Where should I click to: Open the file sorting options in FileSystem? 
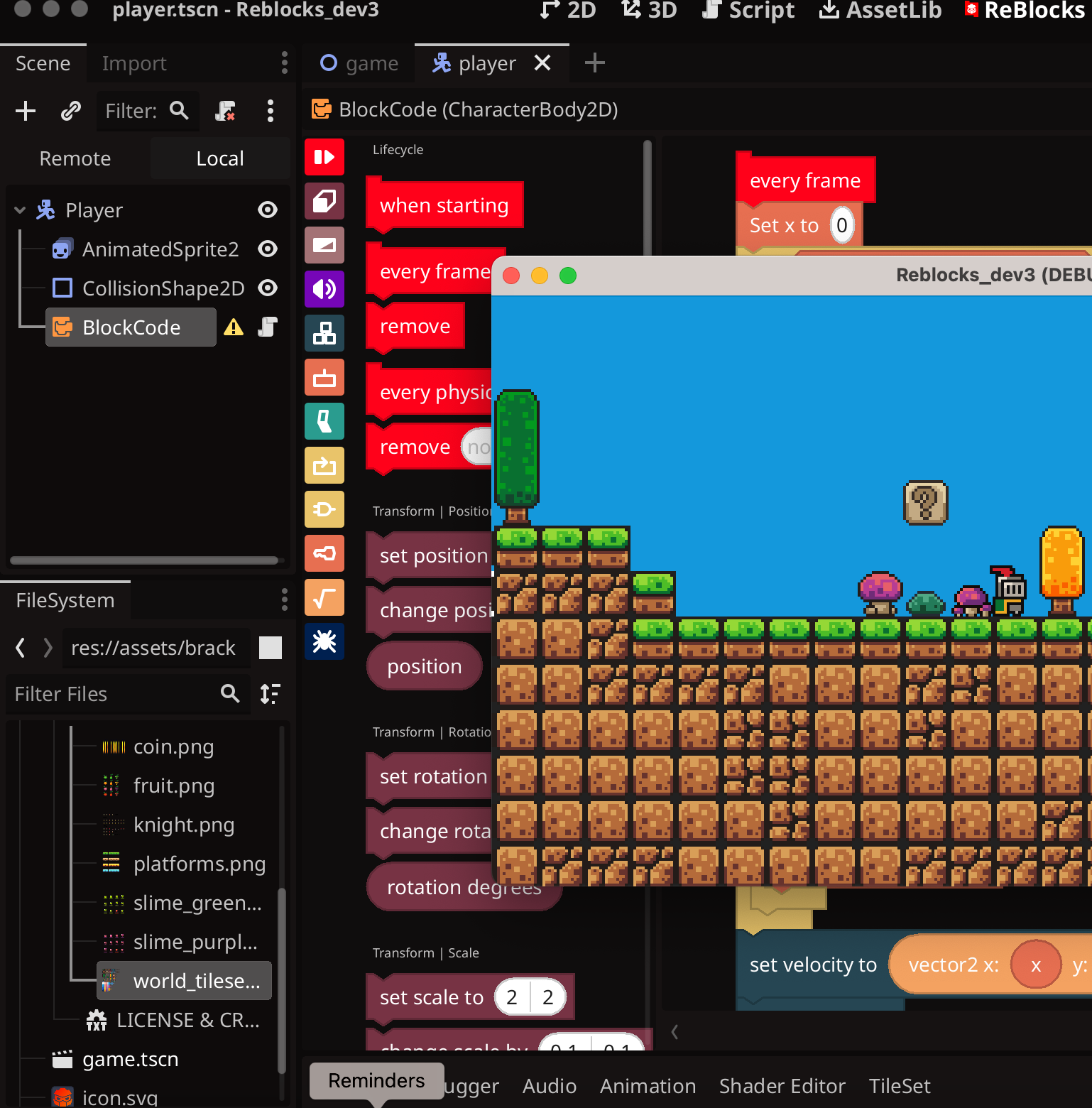tap(271, 694)
